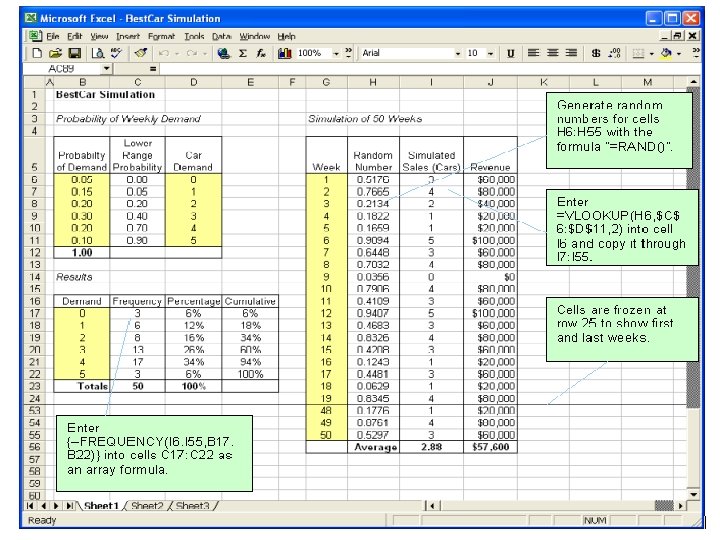Open the File menu
The width and height of the screenshot is (720, 540).
53,36
